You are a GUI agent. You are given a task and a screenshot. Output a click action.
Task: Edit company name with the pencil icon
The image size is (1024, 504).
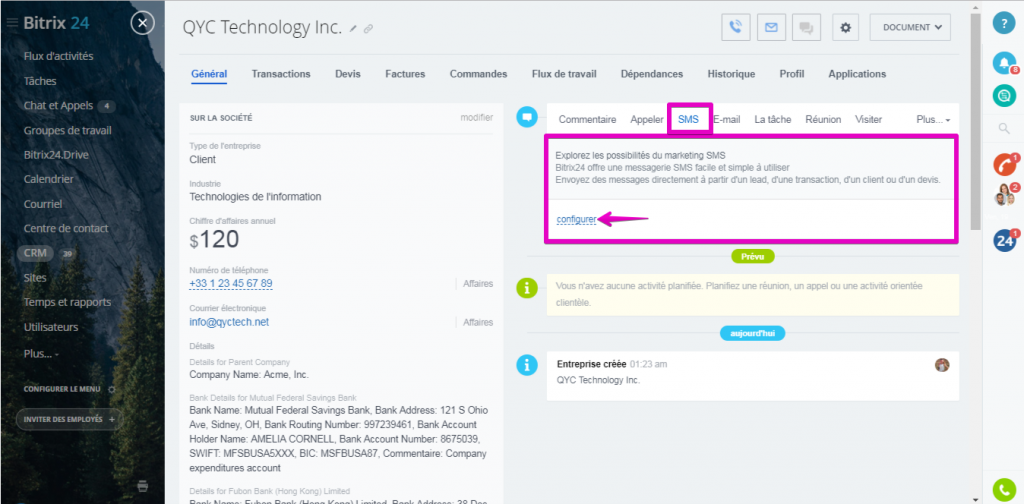click(353, 29)
